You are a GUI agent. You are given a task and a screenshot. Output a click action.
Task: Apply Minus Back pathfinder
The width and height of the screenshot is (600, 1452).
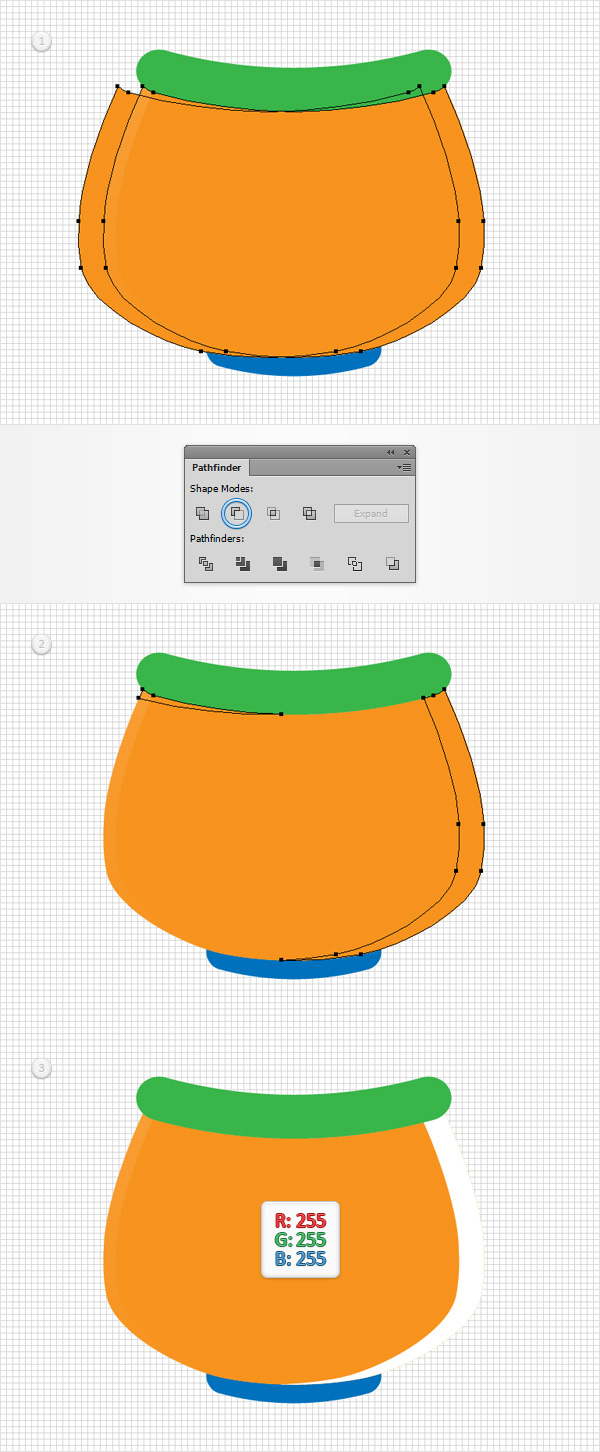click(x=392, y=563)
